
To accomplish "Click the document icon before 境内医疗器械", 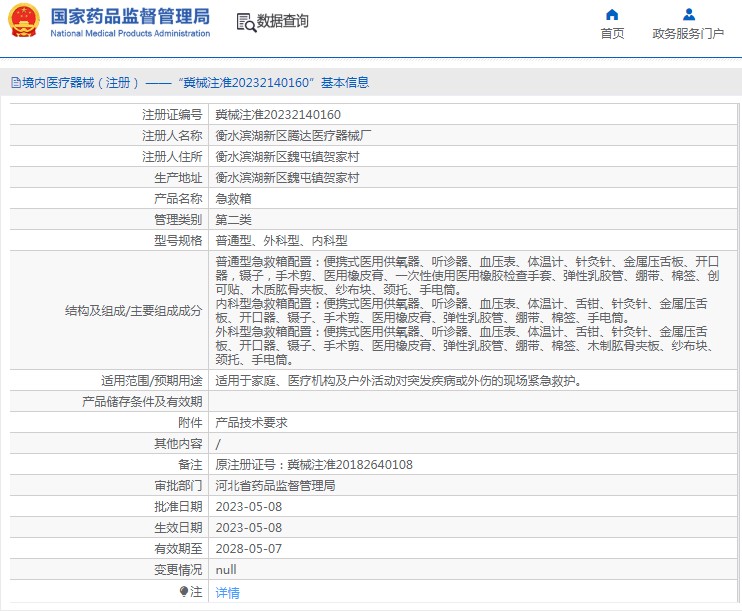I will [15, 83].
